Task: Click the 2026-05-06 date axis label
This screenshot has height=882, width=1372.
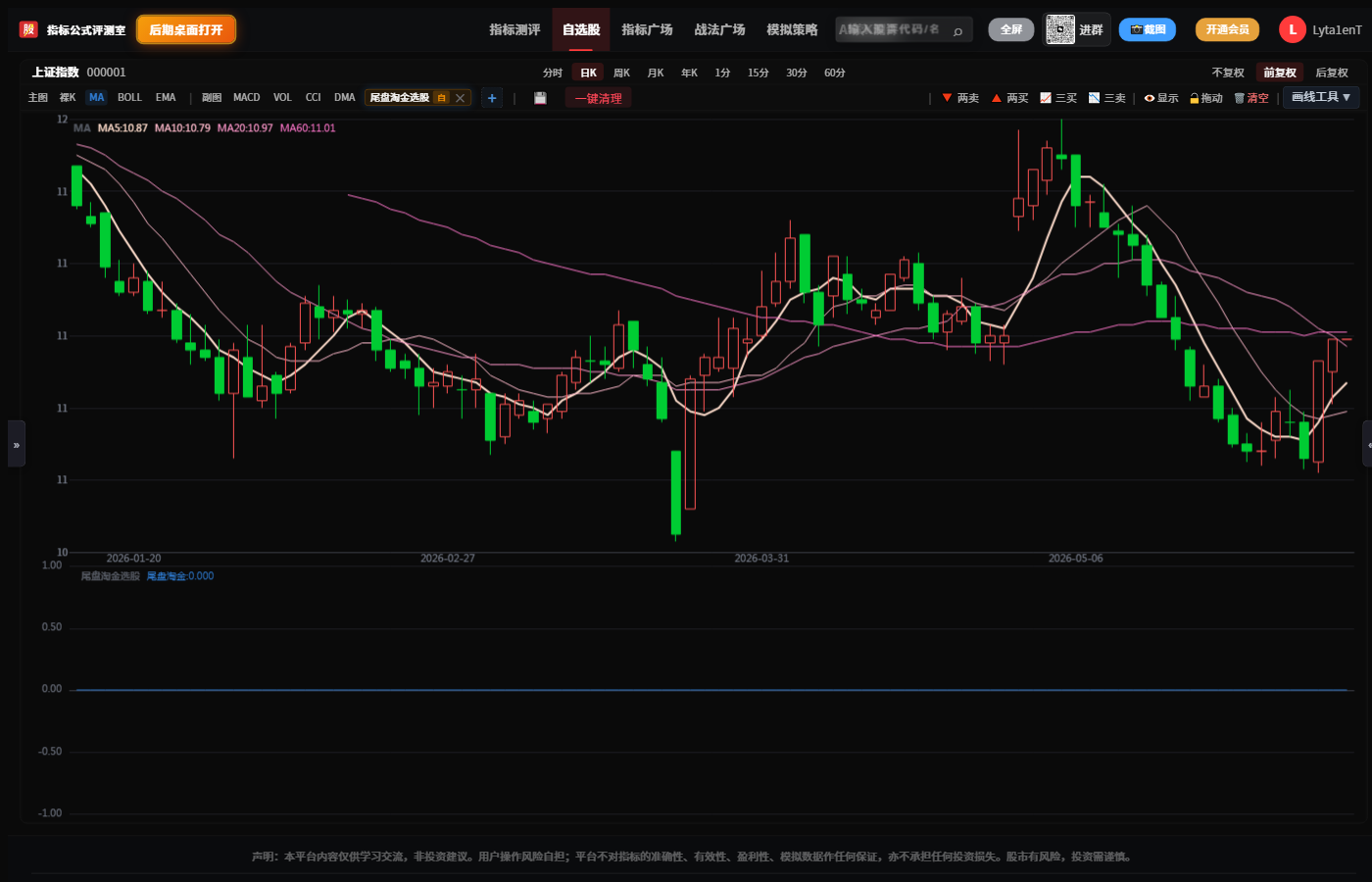Action: point(1076,559)
